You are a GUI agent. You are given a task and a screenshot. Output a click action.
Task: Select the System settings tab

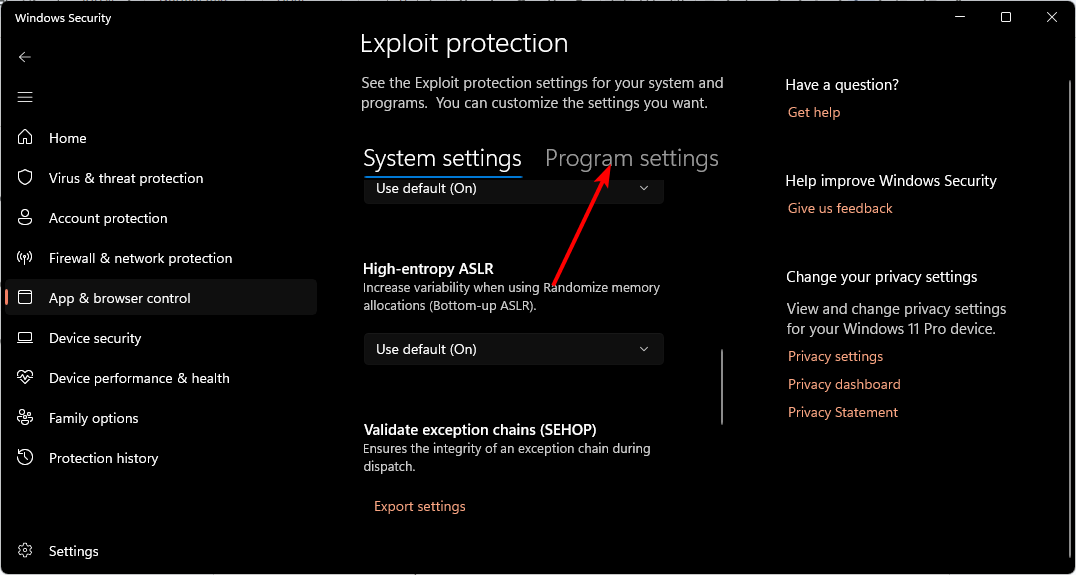(442, 159)
